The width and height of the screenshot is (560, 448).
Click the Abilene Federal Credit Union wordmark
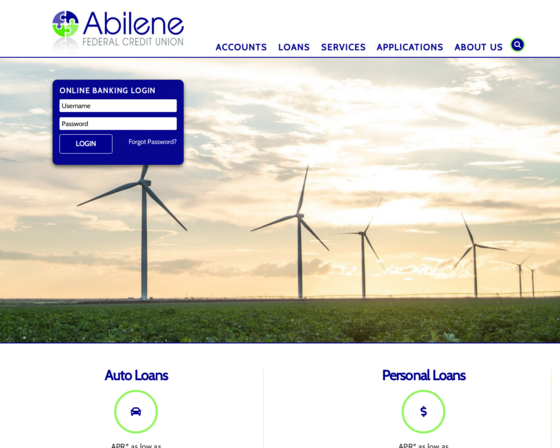click(133, 29)
